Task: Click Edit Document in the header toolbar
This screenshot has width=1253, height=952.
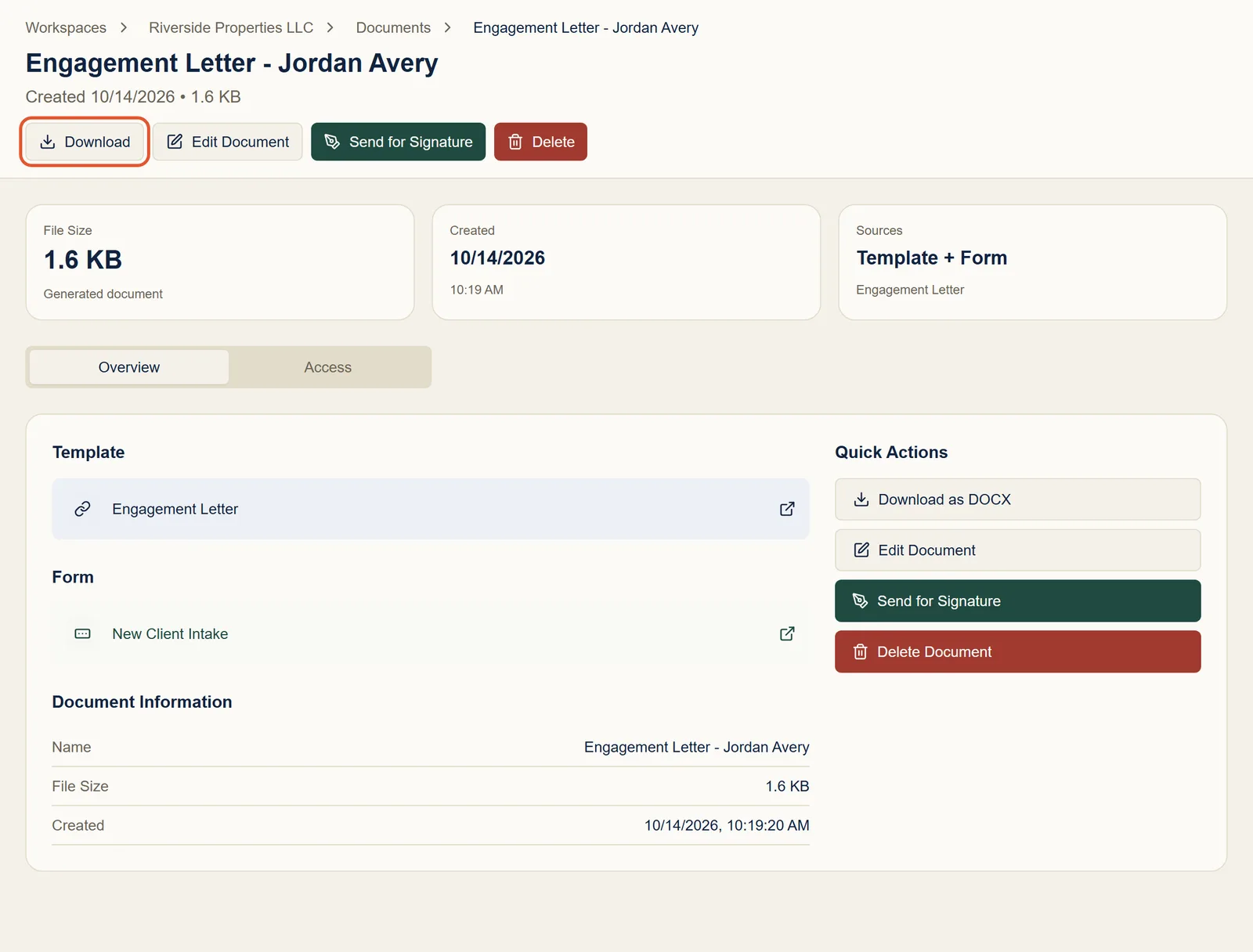Action: pyautogui.click(x=228, y=142)
